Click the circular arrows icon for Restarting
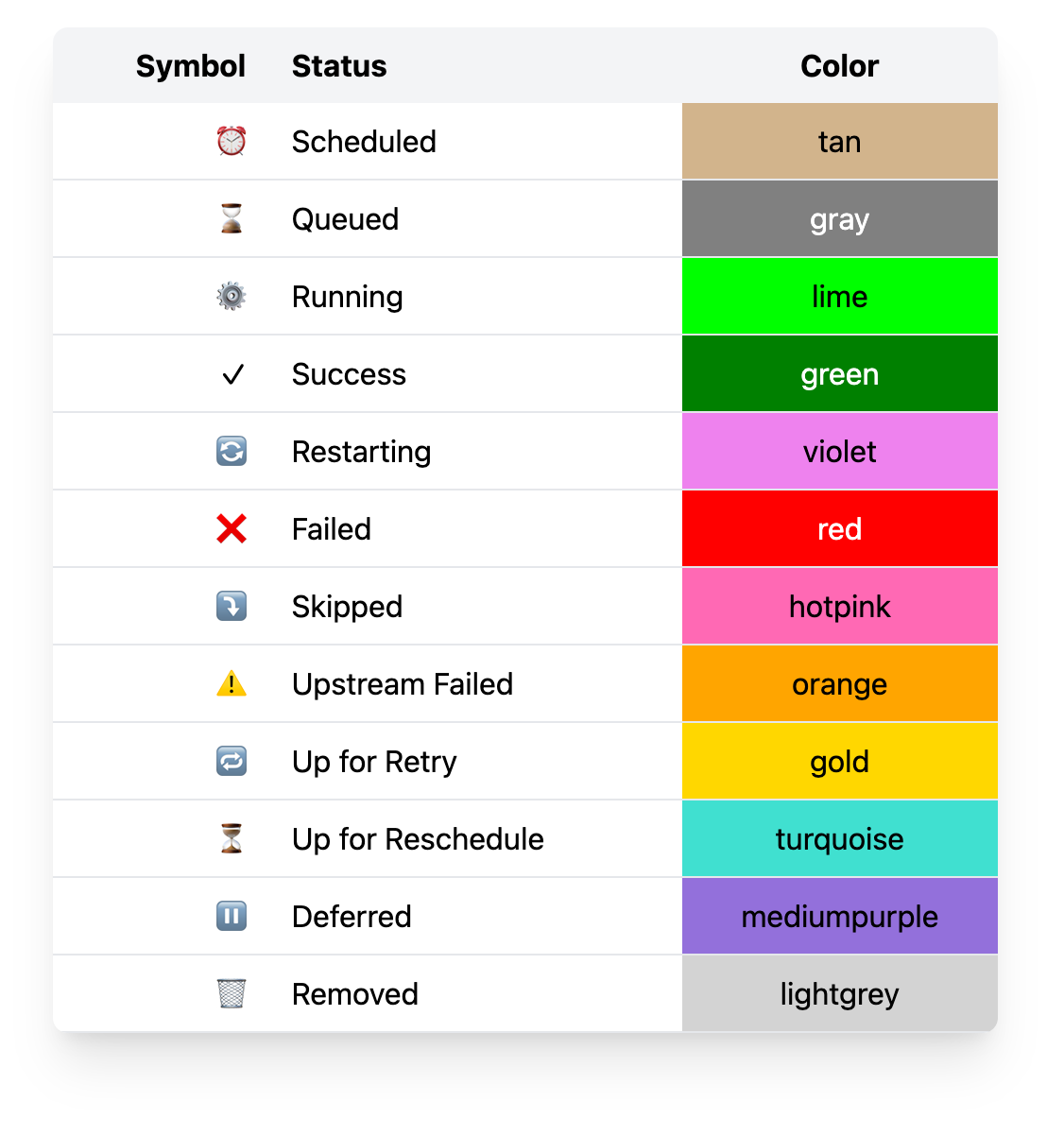Screen dimensions: 1064x1136 [x=232, y=452]
